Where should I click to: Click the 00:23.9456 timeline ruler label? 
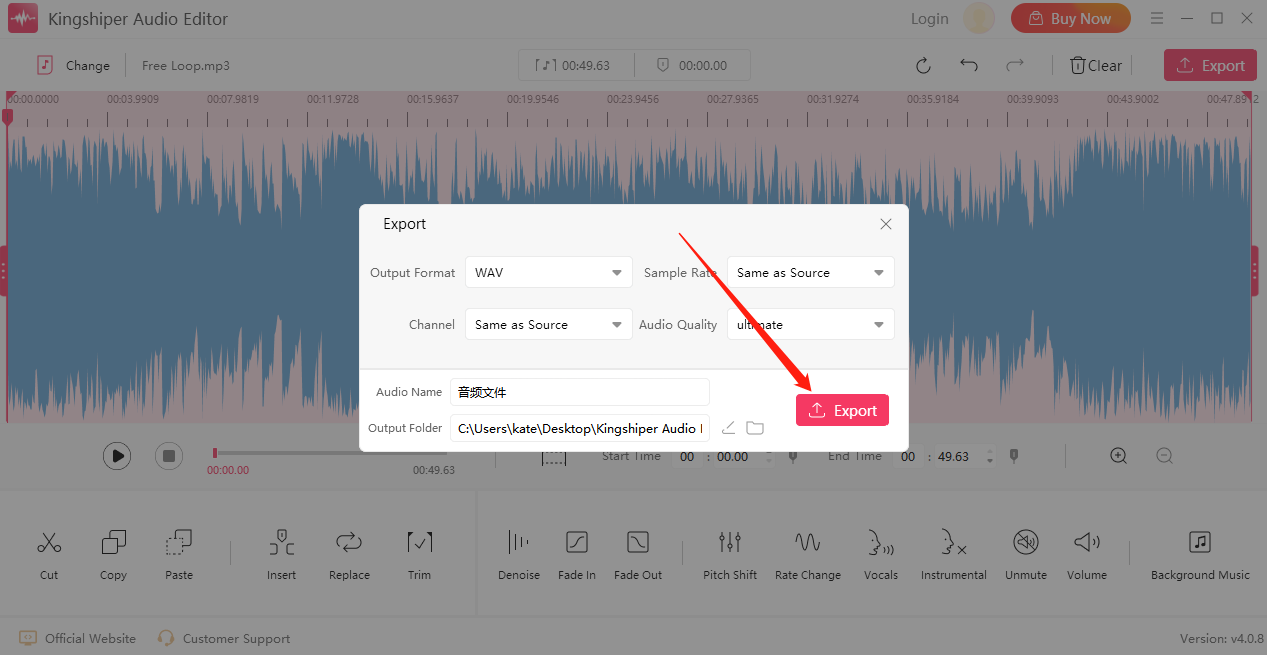pos(633,99)
